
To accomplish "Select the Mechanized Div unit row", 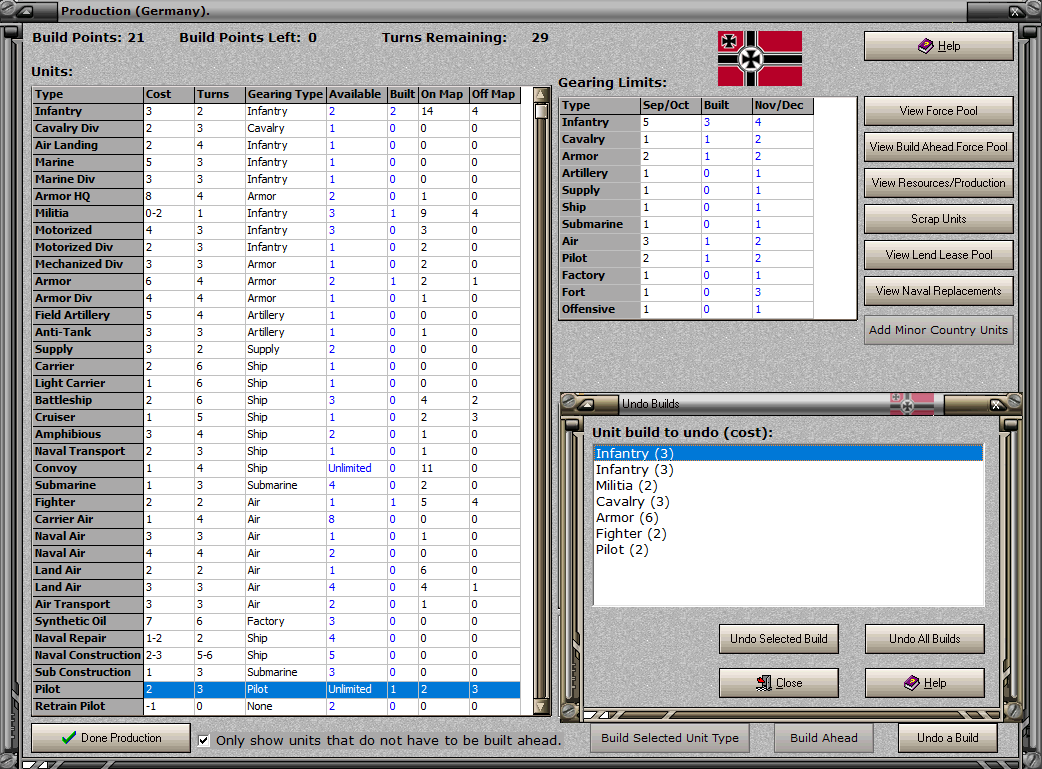I will click(x=276, y=264).
